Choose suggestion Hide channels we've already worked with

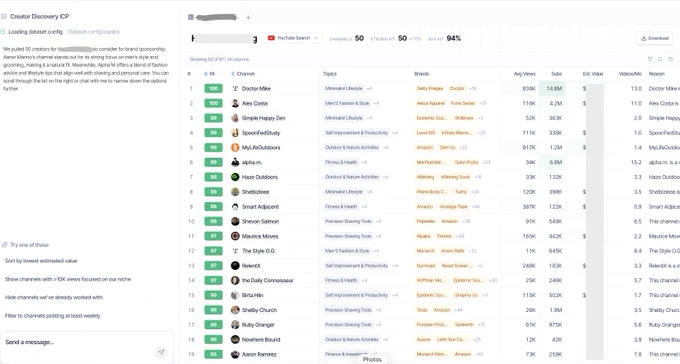point(54,298)
